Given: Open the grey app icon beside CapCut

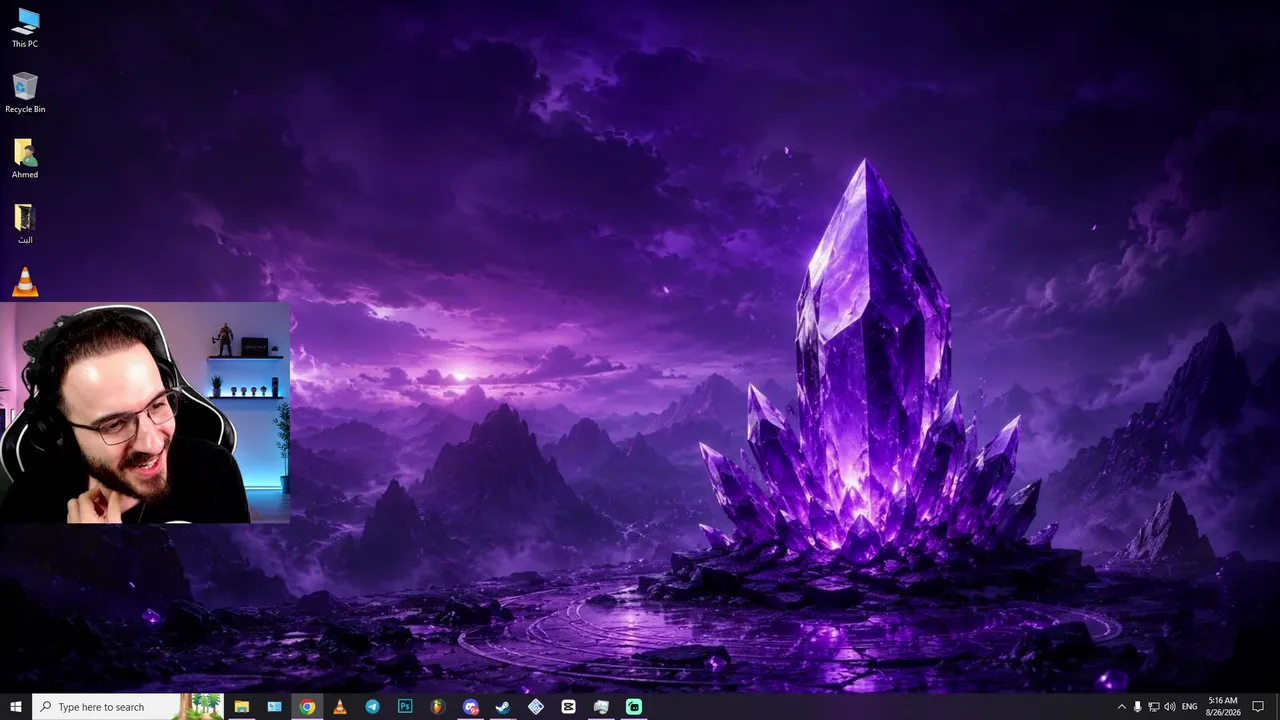Looking at the screenshot, I should point(601,707).
